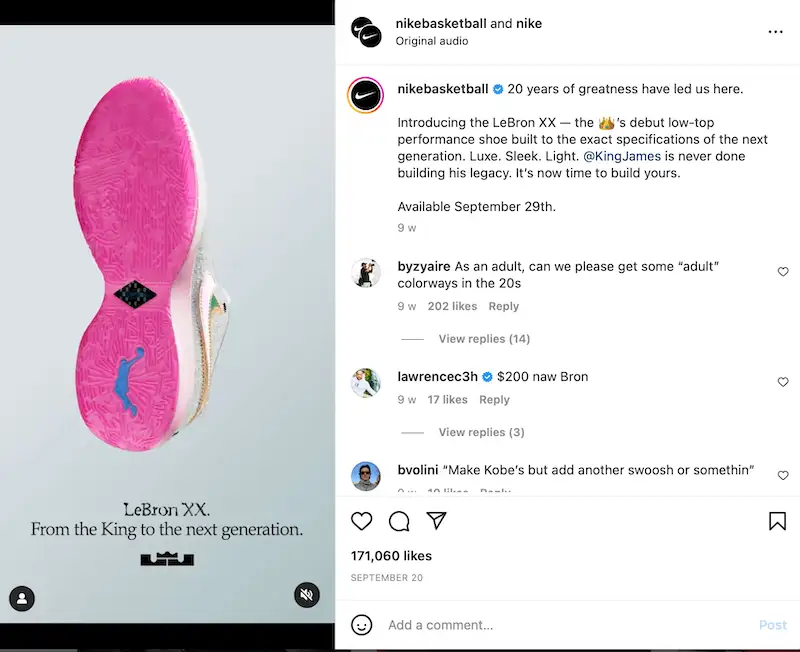800x652 pixels.
Task: Like the post with the heart icon
Action: coord(362,521)
